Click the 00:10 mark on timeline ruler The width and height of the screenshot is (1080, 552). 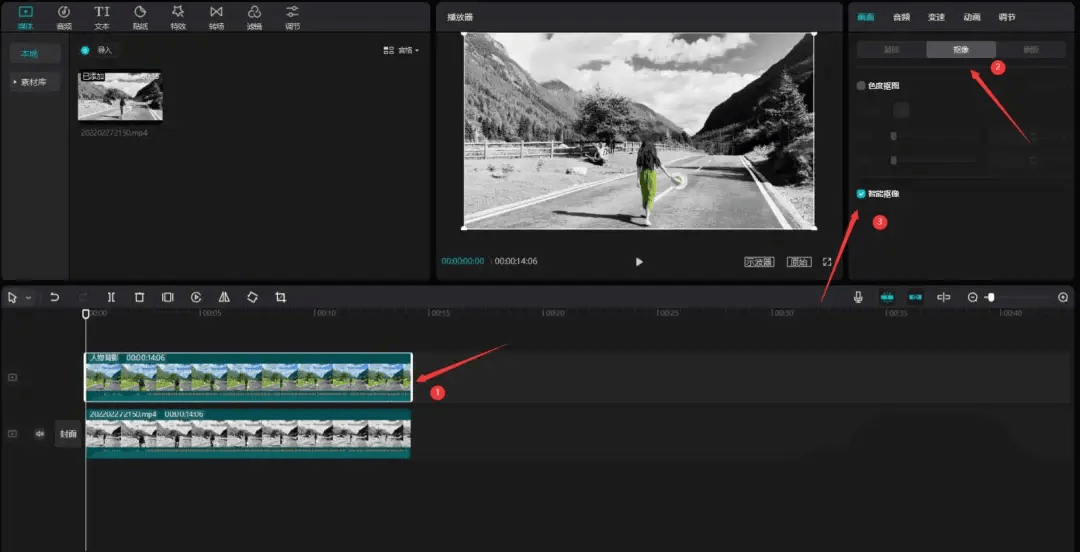325,313
